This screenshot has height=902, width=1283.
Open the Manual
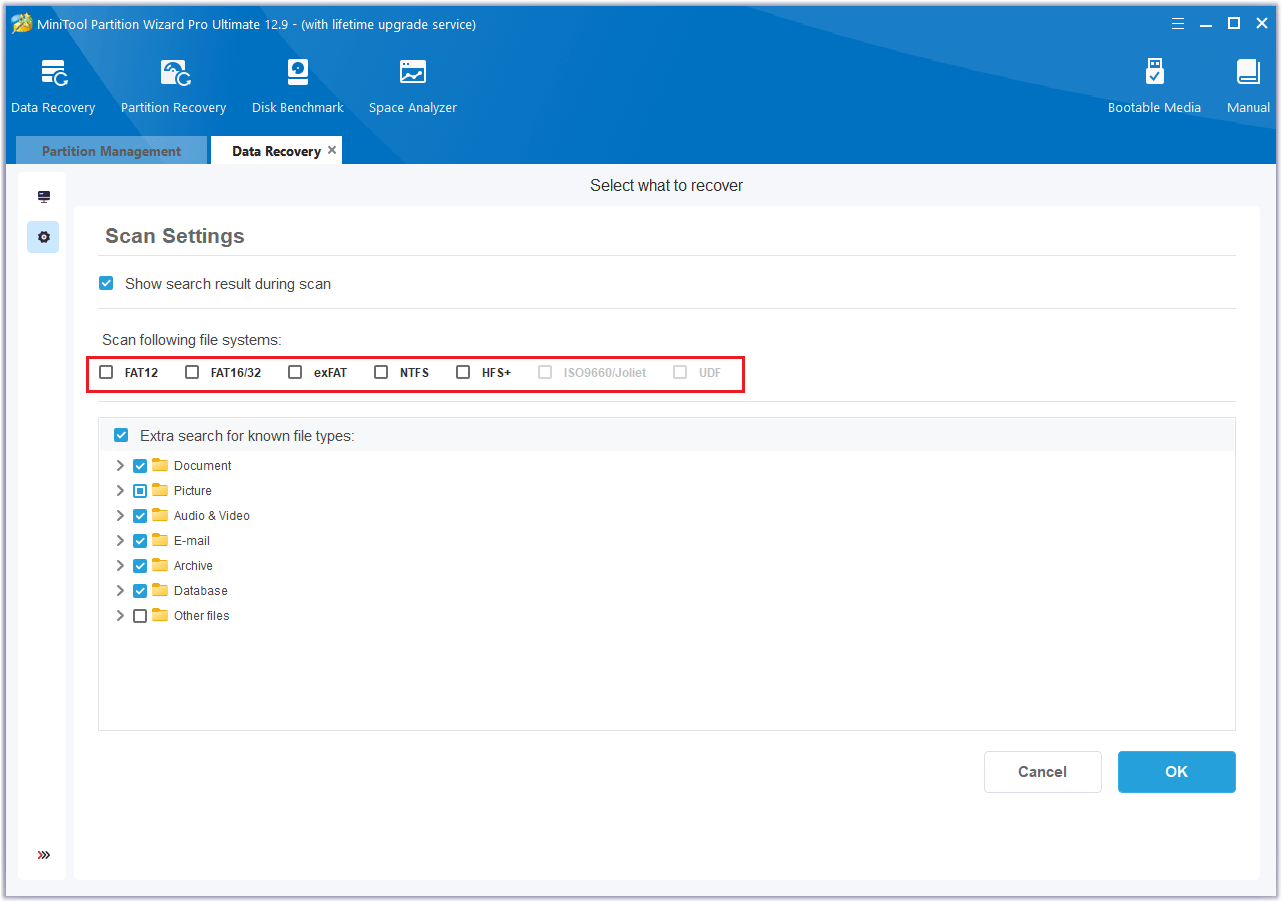[1248, 86]
